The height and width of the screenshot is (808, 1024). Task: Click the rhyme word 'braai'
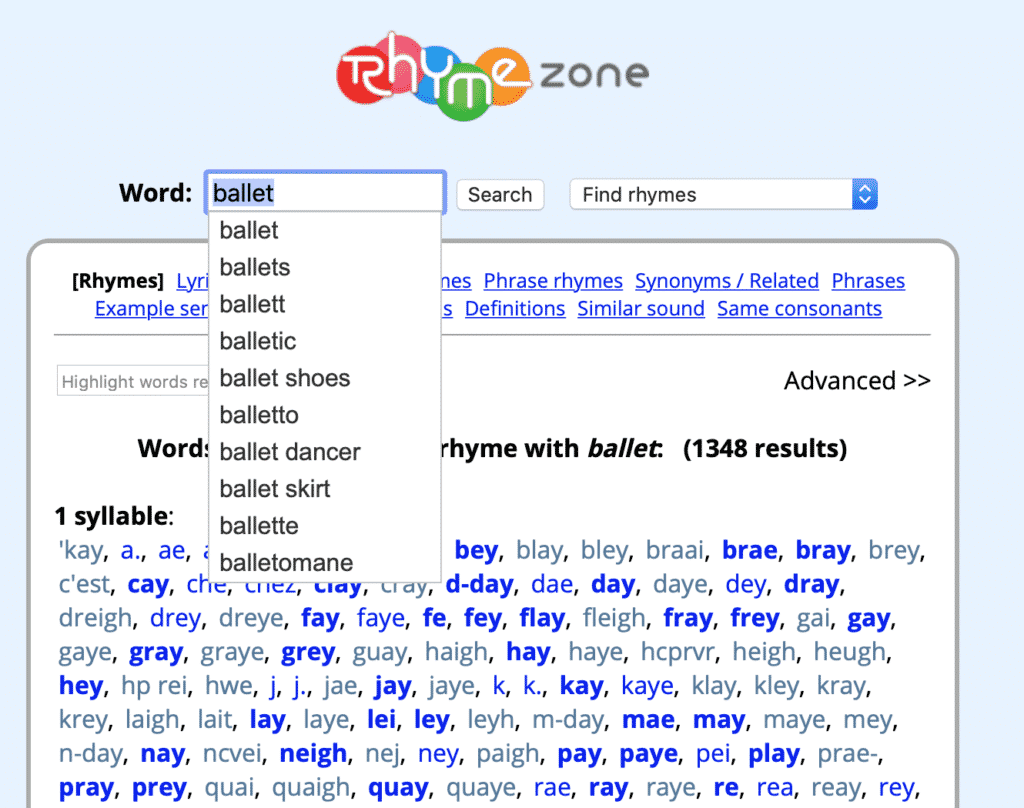675,551
